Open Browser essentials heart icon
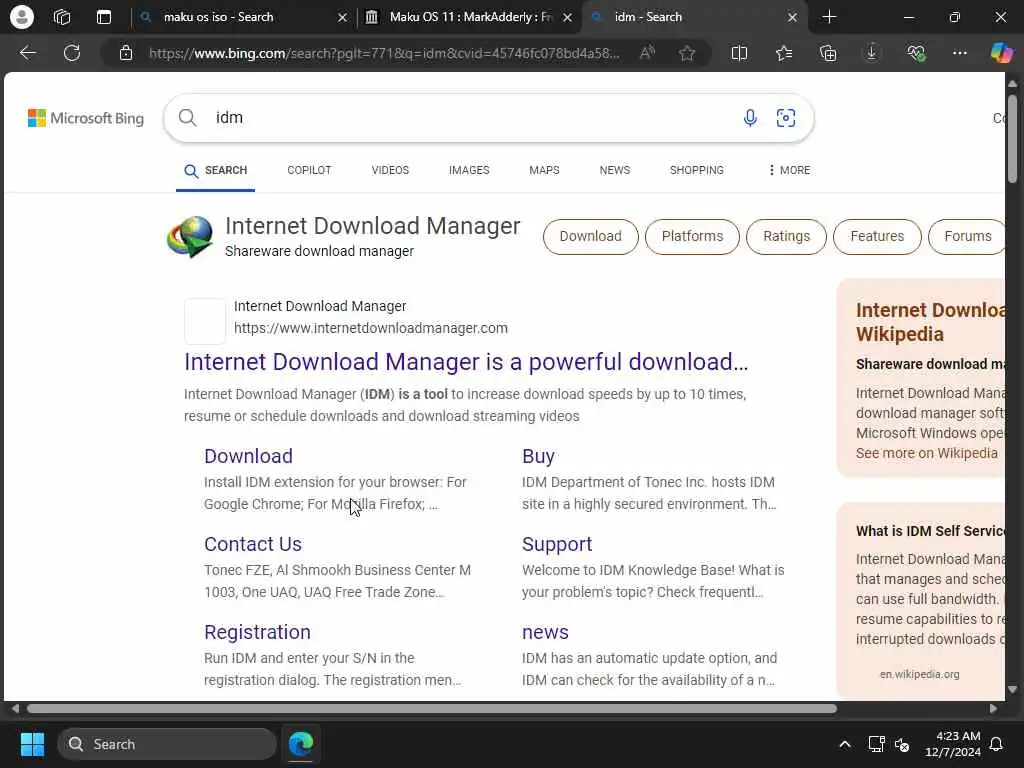 click(916, 53)
